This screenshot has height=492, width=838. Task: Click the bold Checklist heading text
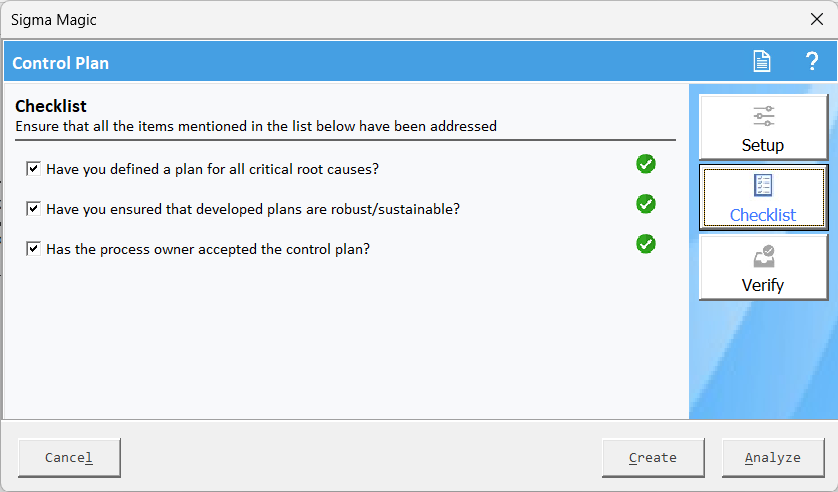pos(51,106)
